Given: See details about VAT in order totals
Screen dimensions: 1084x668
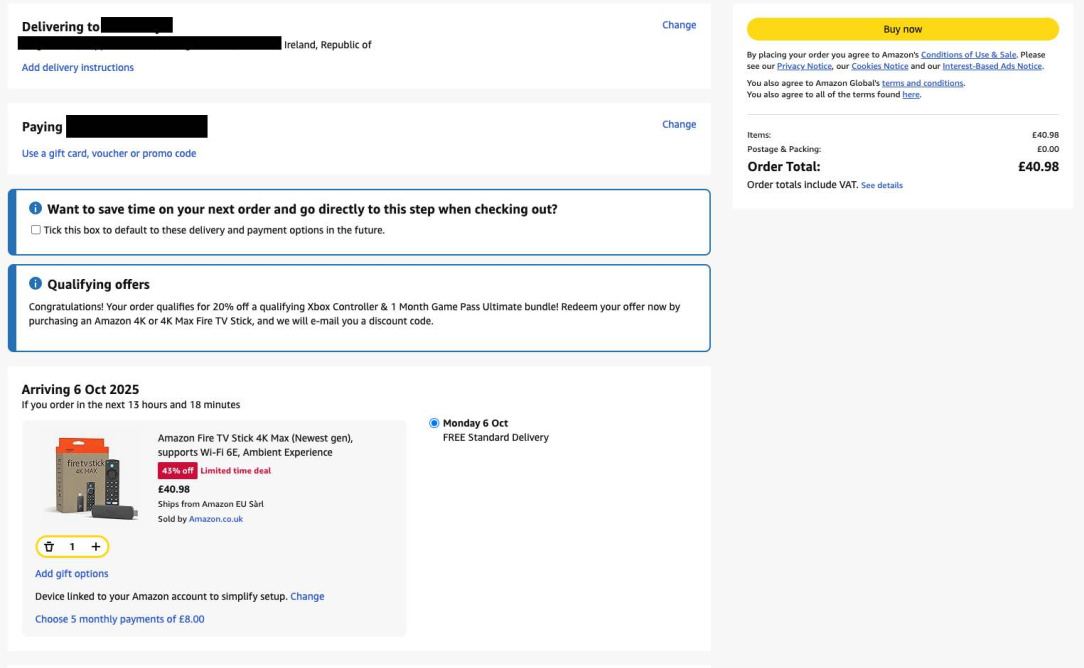Looking at the screenshot, I should pyautogui.click(x=881, y=185).
